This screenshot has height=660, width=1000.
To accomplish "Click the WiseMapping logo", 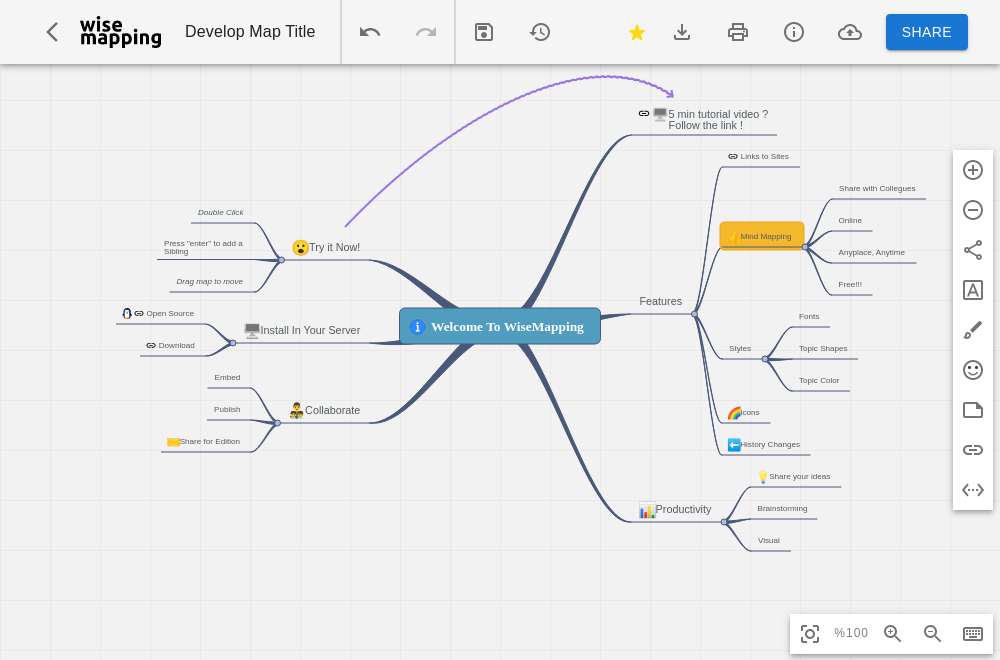I will click(x=121, y=32).
